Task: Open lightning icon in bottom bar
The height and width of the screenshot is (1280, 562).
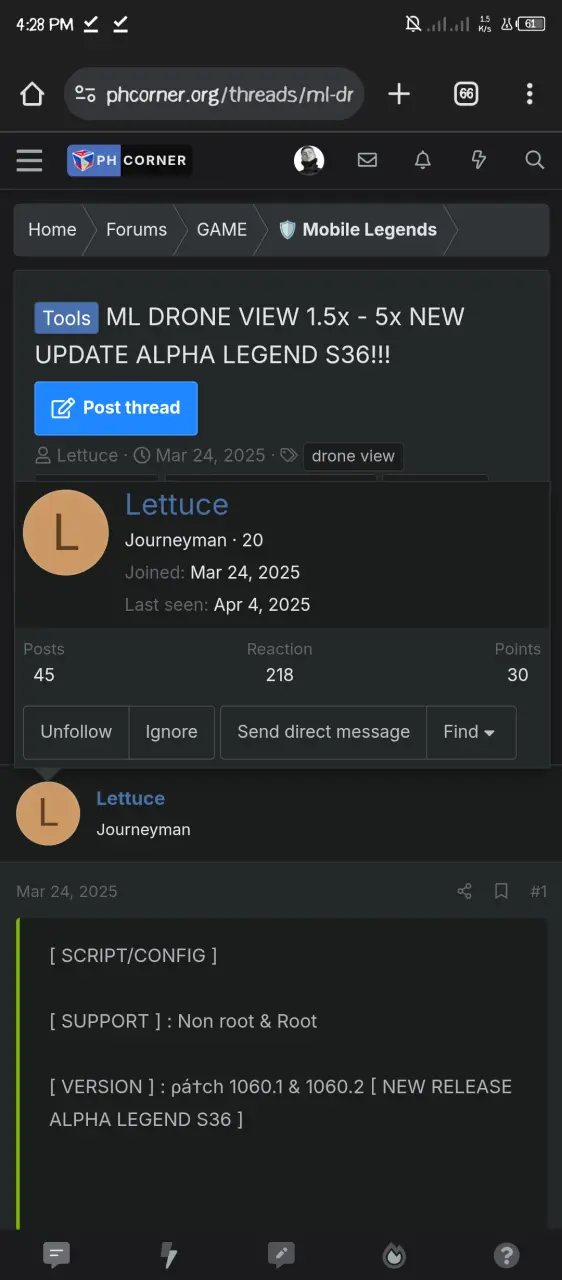Action: tap(169, 1255)
